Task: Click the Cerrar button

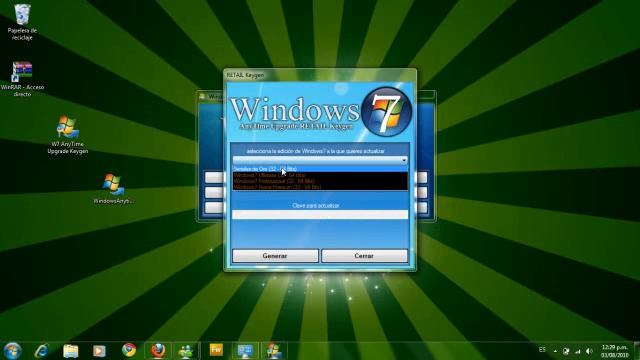Action: (364, 256)
